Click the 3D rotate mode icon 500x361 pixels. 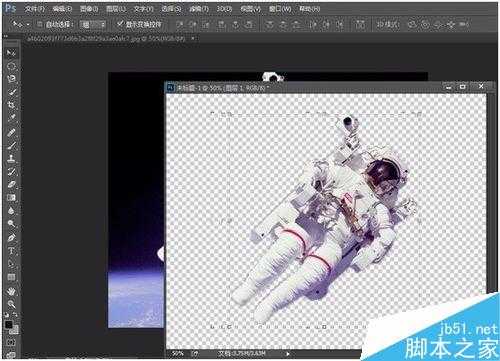[x=412, y=24]
